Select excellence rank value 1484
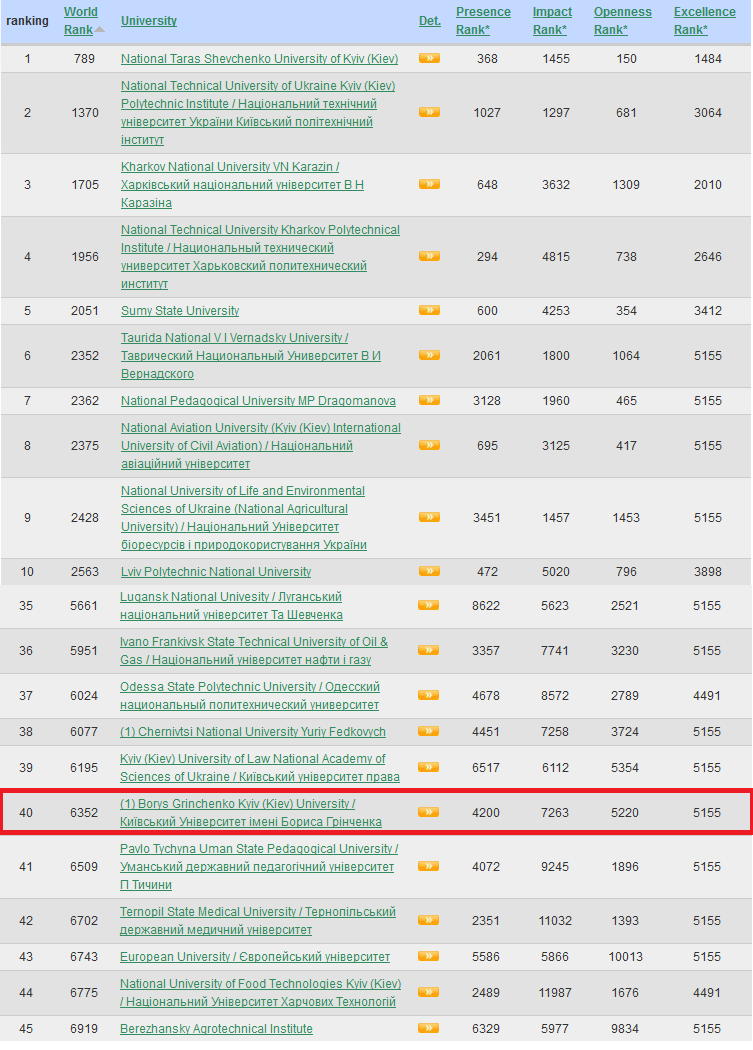This screenshot has height=1050, width=753. (708, 59)
